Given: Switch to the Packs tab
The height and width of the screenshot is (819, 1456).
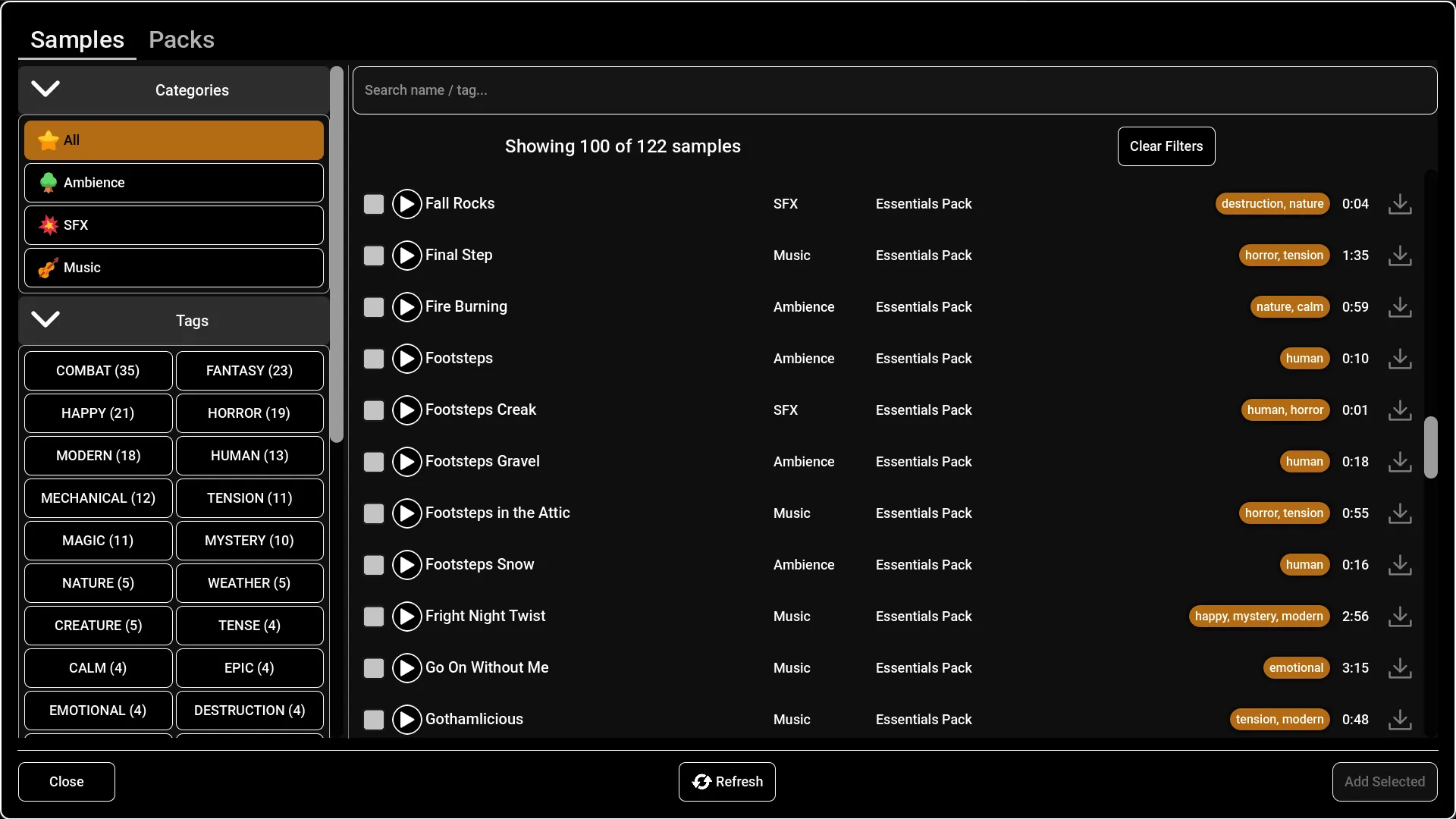Looking at the screenshot, I should (181, 39).
